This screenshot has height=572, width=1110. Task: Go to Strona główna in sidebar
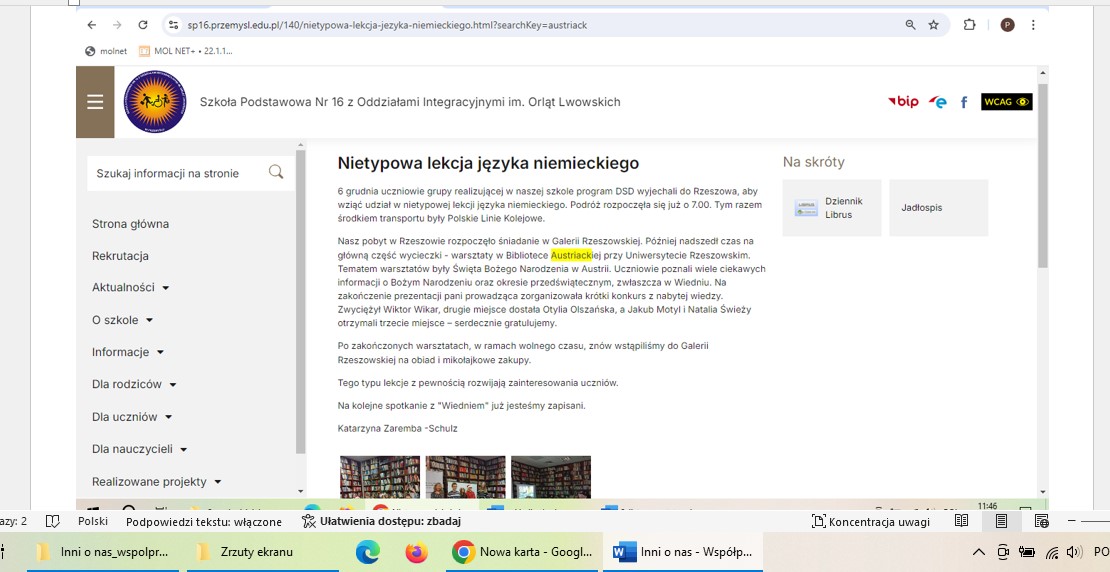coord(130,224)
